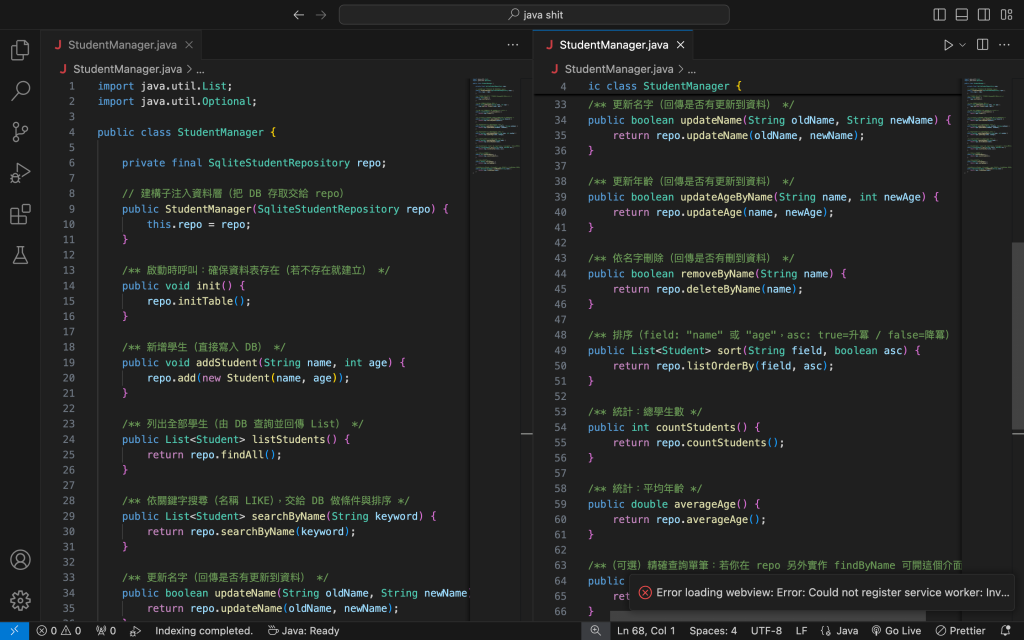Open the Search view in activity bar
Image resolution: width=1024 pixels, height=640 pixels.
point(20,92)
